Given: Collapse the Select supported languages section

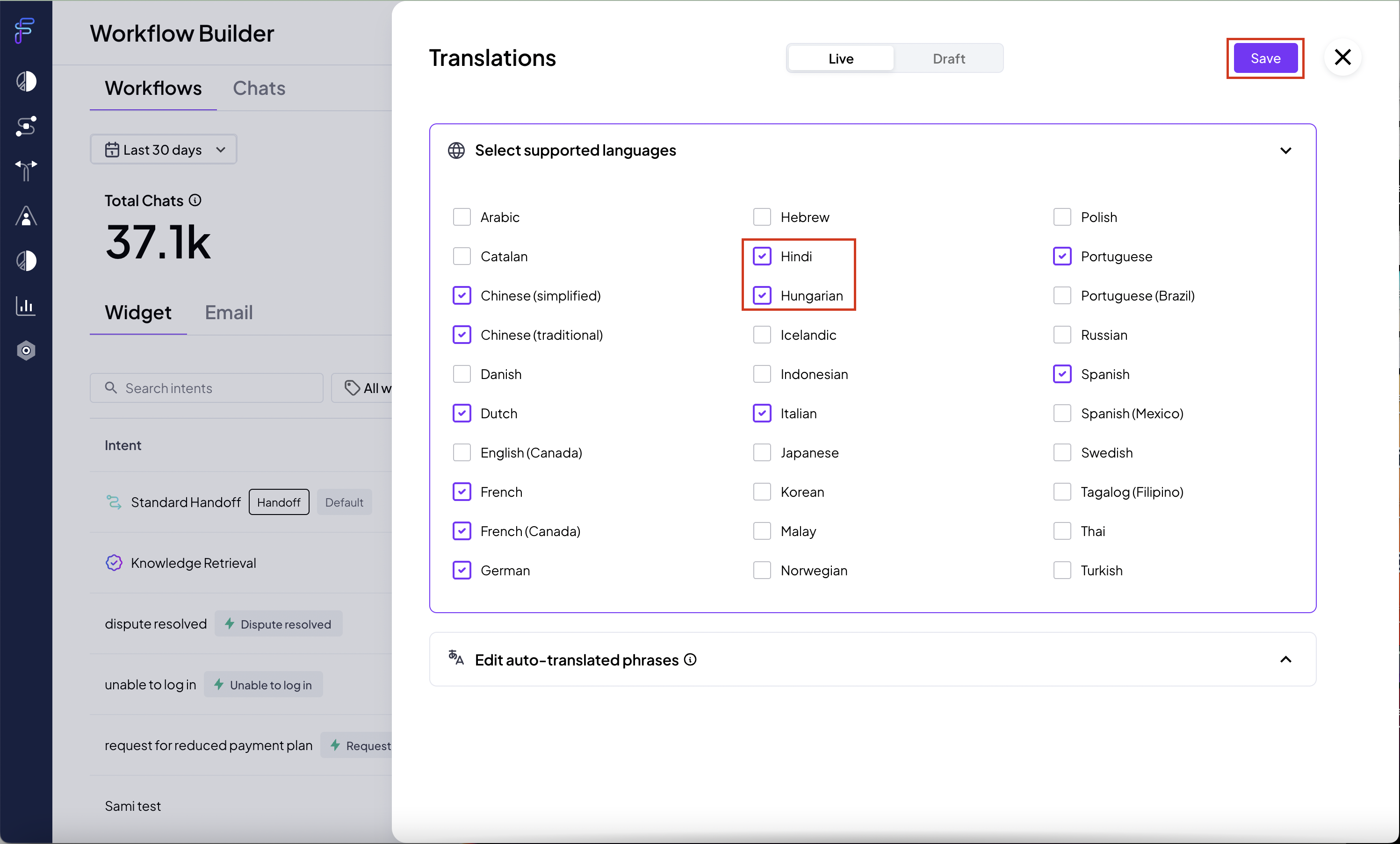Looking at the screenshot, I should pos(1286,150).
